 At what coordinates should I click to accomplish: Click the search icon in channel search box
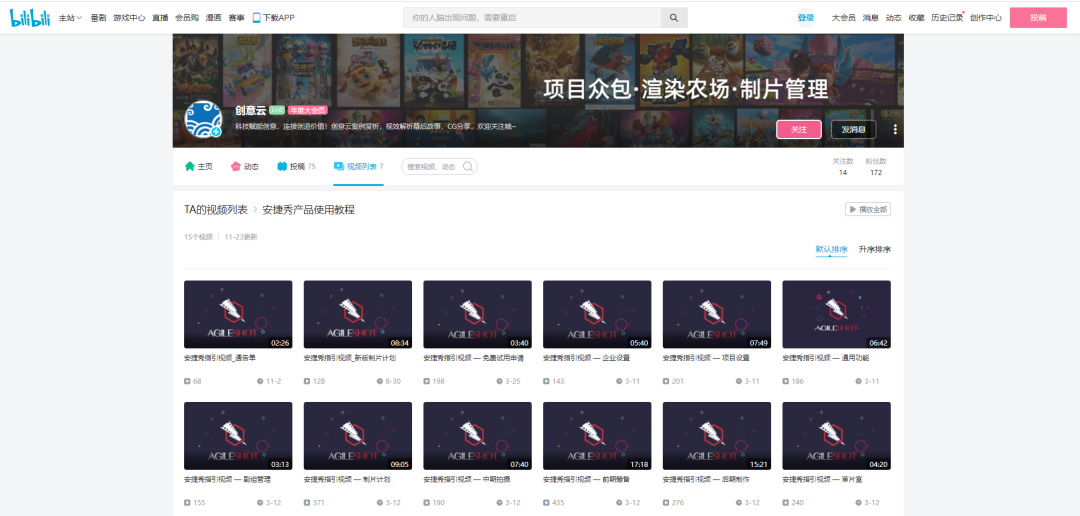click(x=468, y=166)
